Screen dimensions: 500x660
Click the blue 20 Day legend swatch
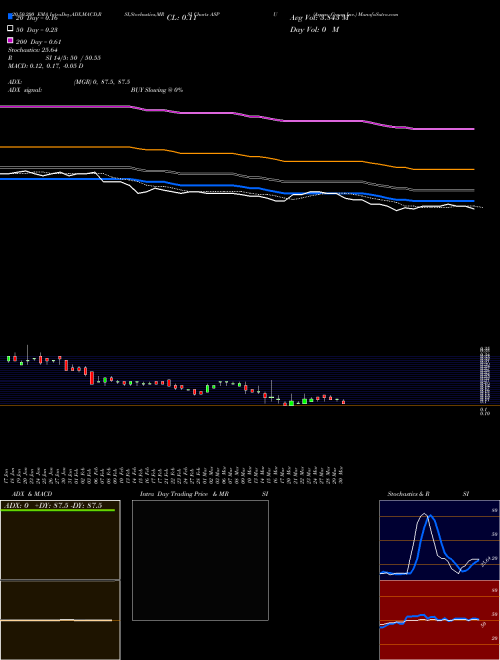click(10, 17)
